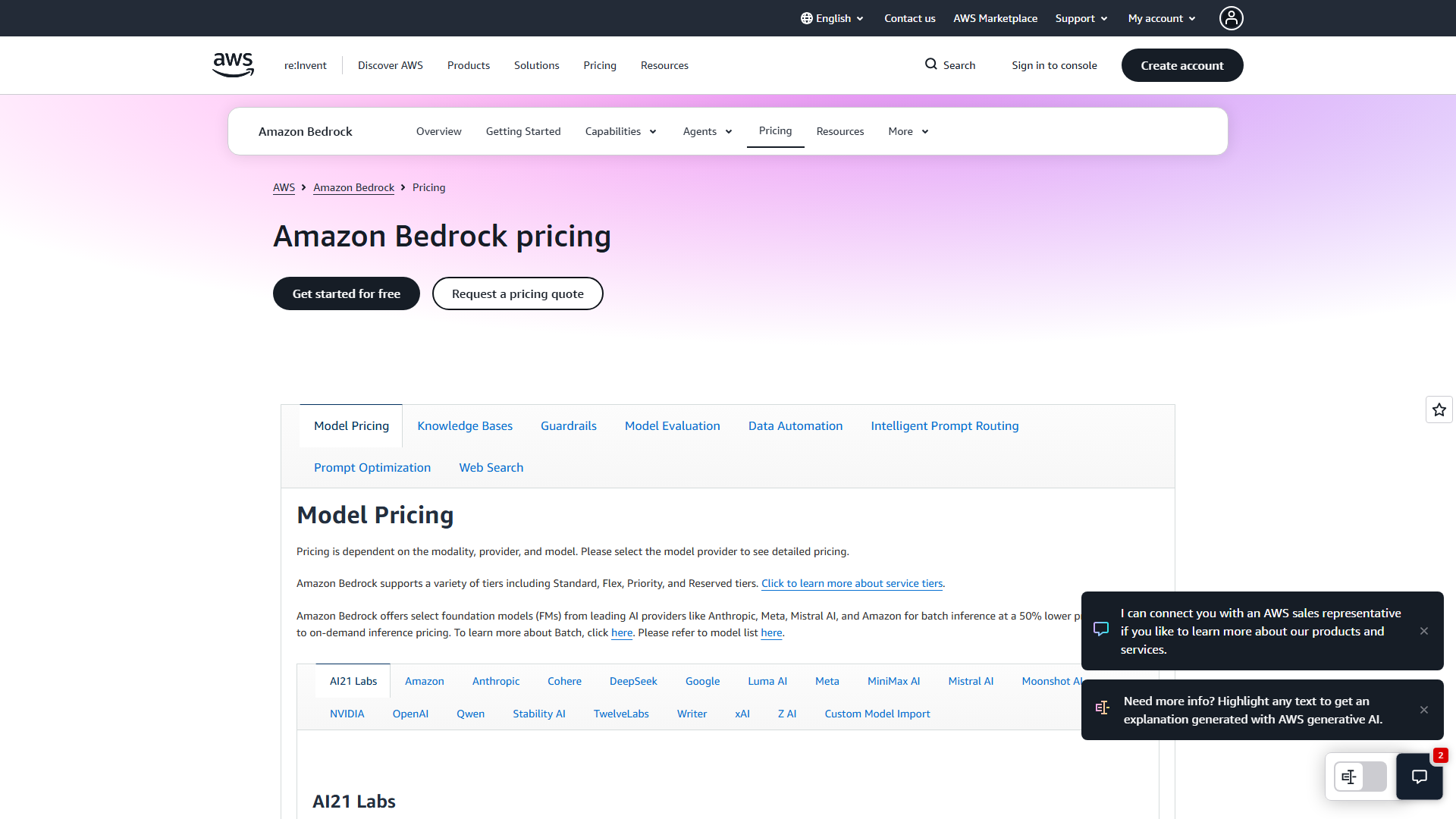This screenshot has height=819, width=1456.
Task: Click learn more about service tiers link
Action: [x=852, y=583]
